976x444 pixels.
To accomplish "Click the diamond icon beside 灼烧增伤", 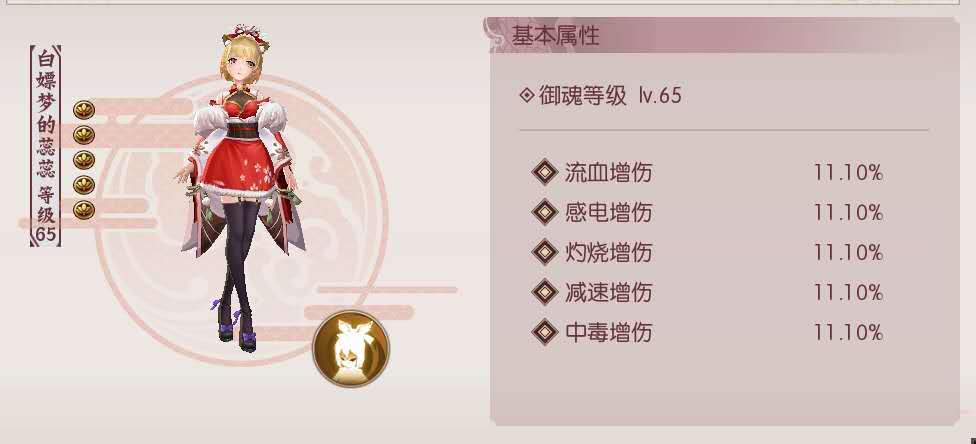I will [545, 252].
